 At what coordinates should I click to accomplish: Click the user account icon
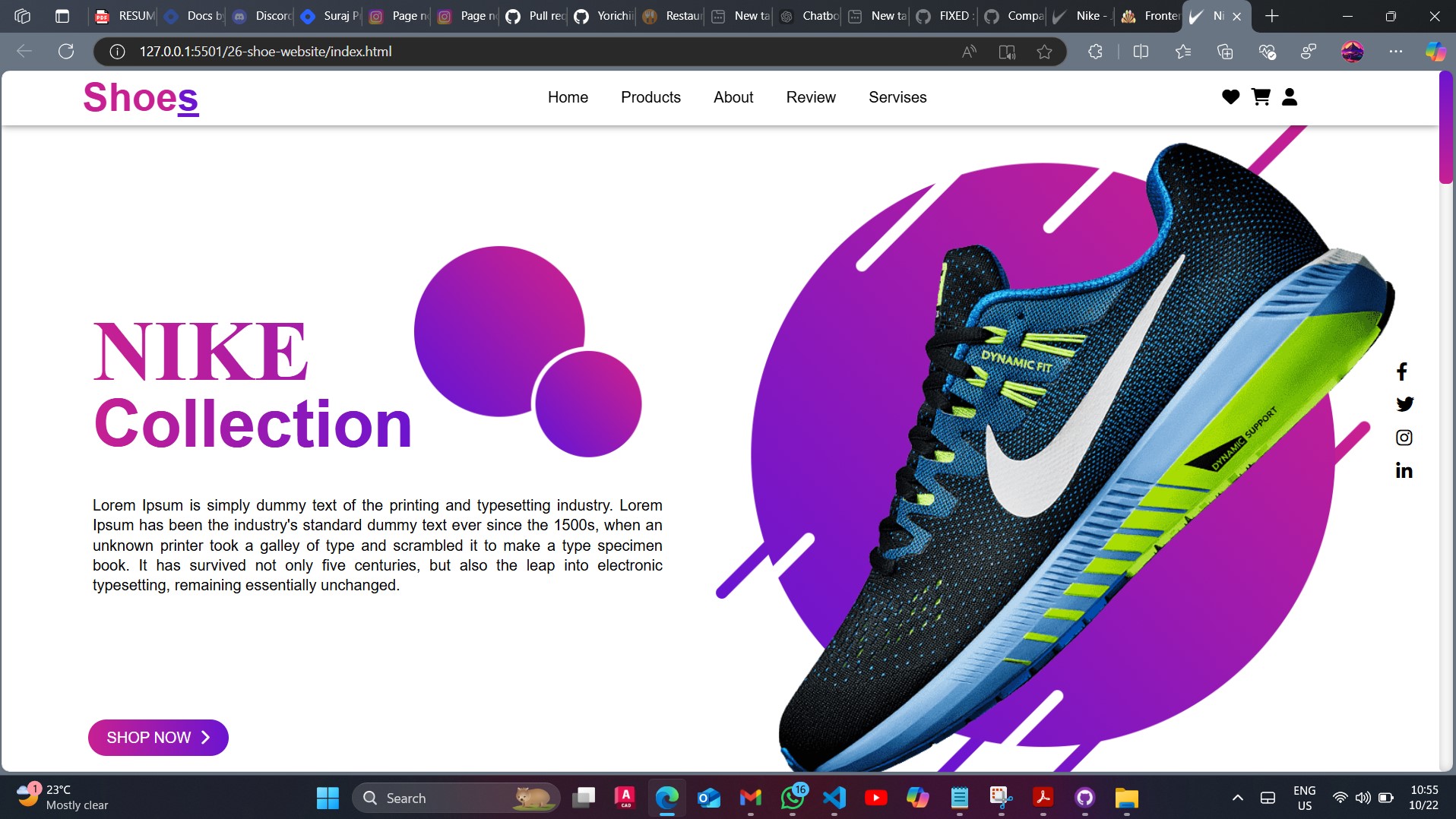coord(1290,97)
